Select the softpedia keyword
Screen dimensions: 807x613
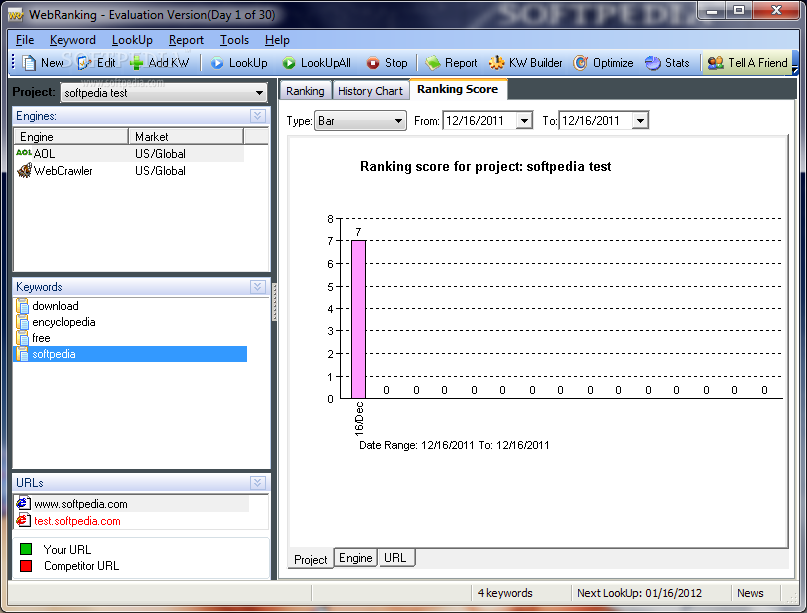[130, 354]
